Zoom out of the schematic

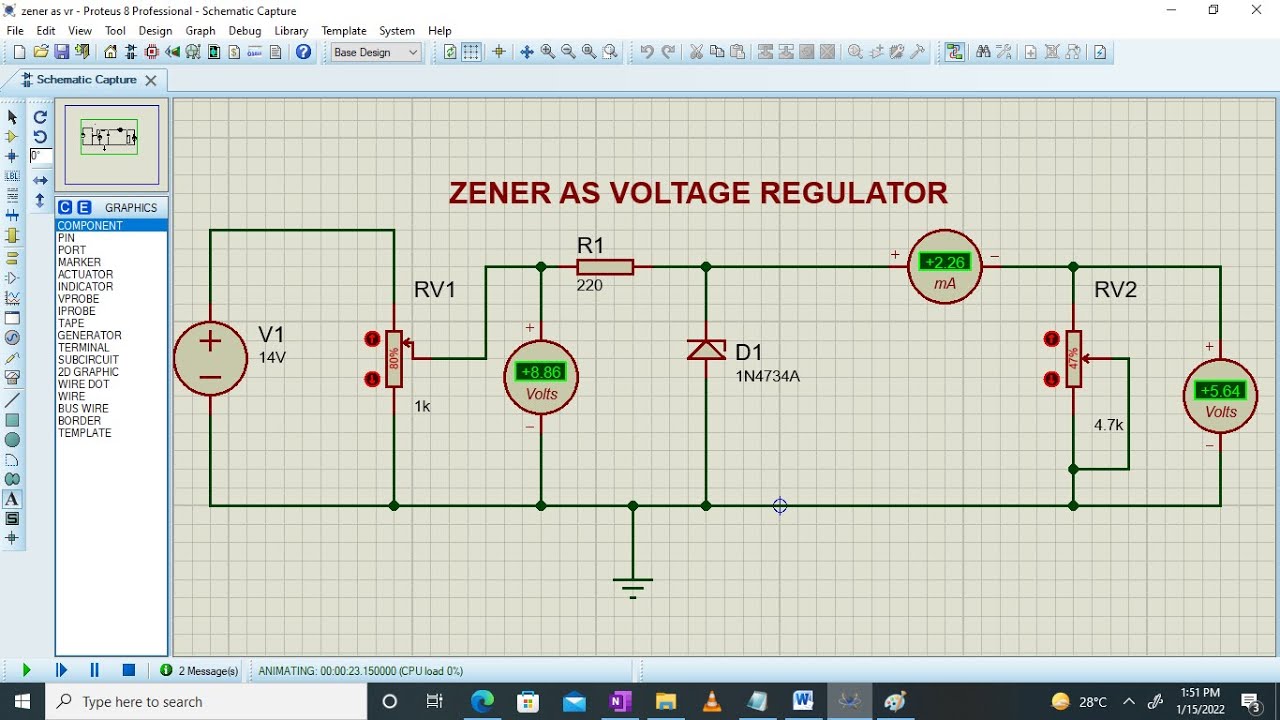tap(568, 52)
